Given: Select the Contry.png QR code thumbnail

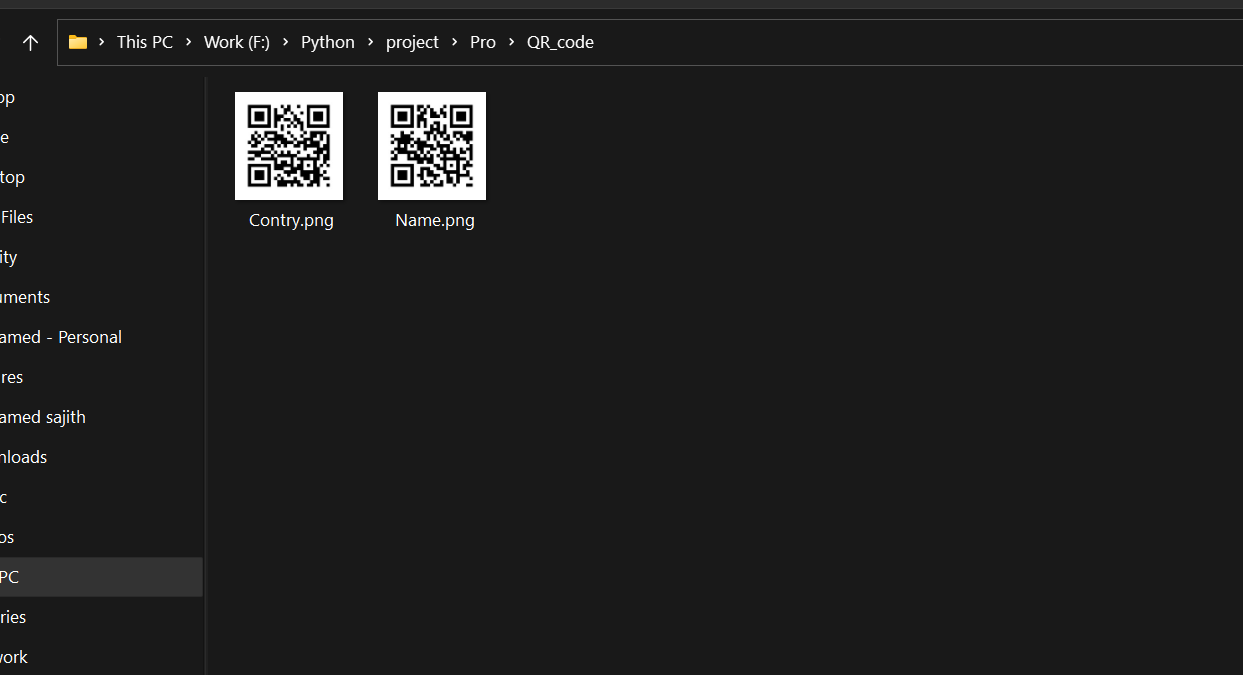Looking at the screenshot, I should tap(288, 146).
